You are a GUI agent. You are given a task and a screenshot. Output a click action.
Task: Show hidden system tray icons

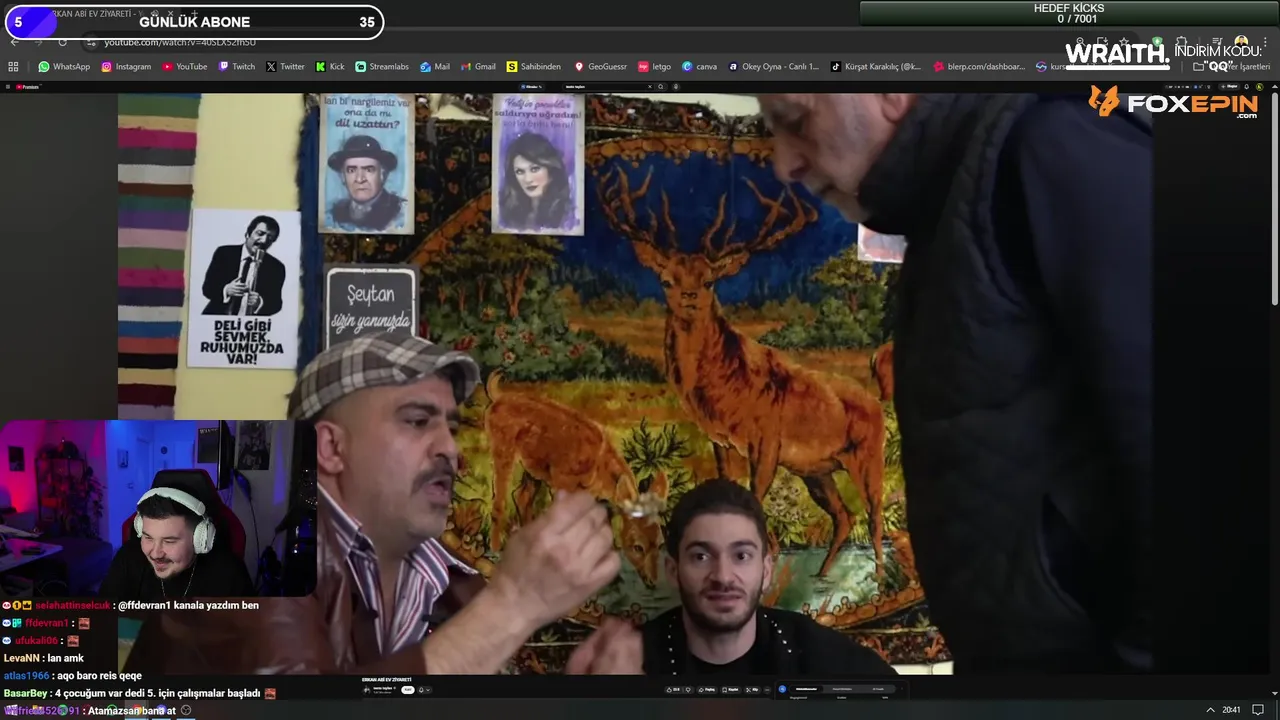tap(1210, 710)
